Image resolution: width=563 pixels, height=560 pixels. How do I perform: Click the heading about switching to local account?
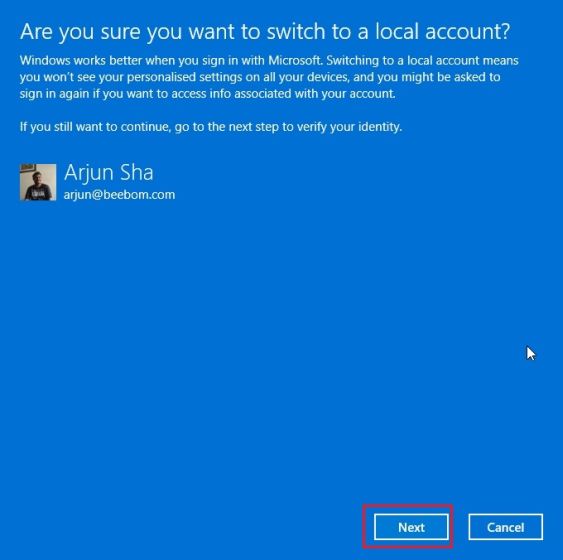pyautogui.click(x=265, y=32)
